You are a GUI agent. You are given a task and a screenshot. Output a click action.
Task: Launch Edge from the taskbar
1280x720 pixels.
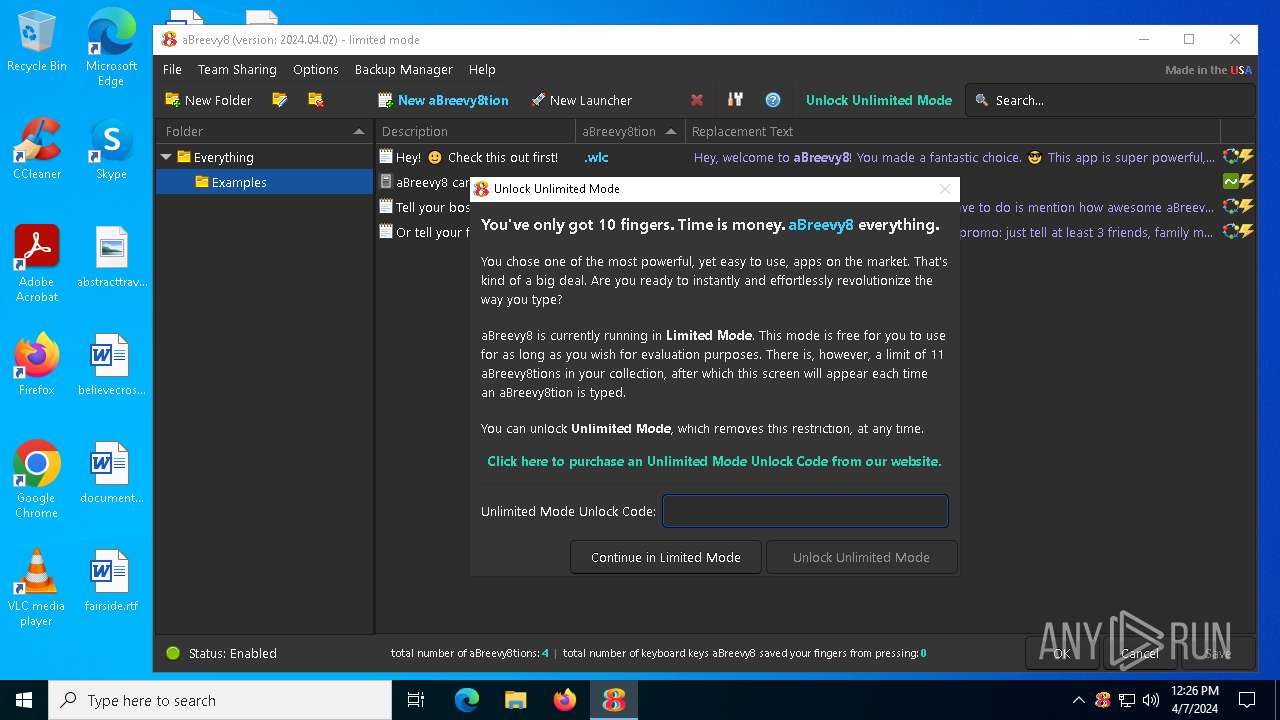(x=467, y=700)
